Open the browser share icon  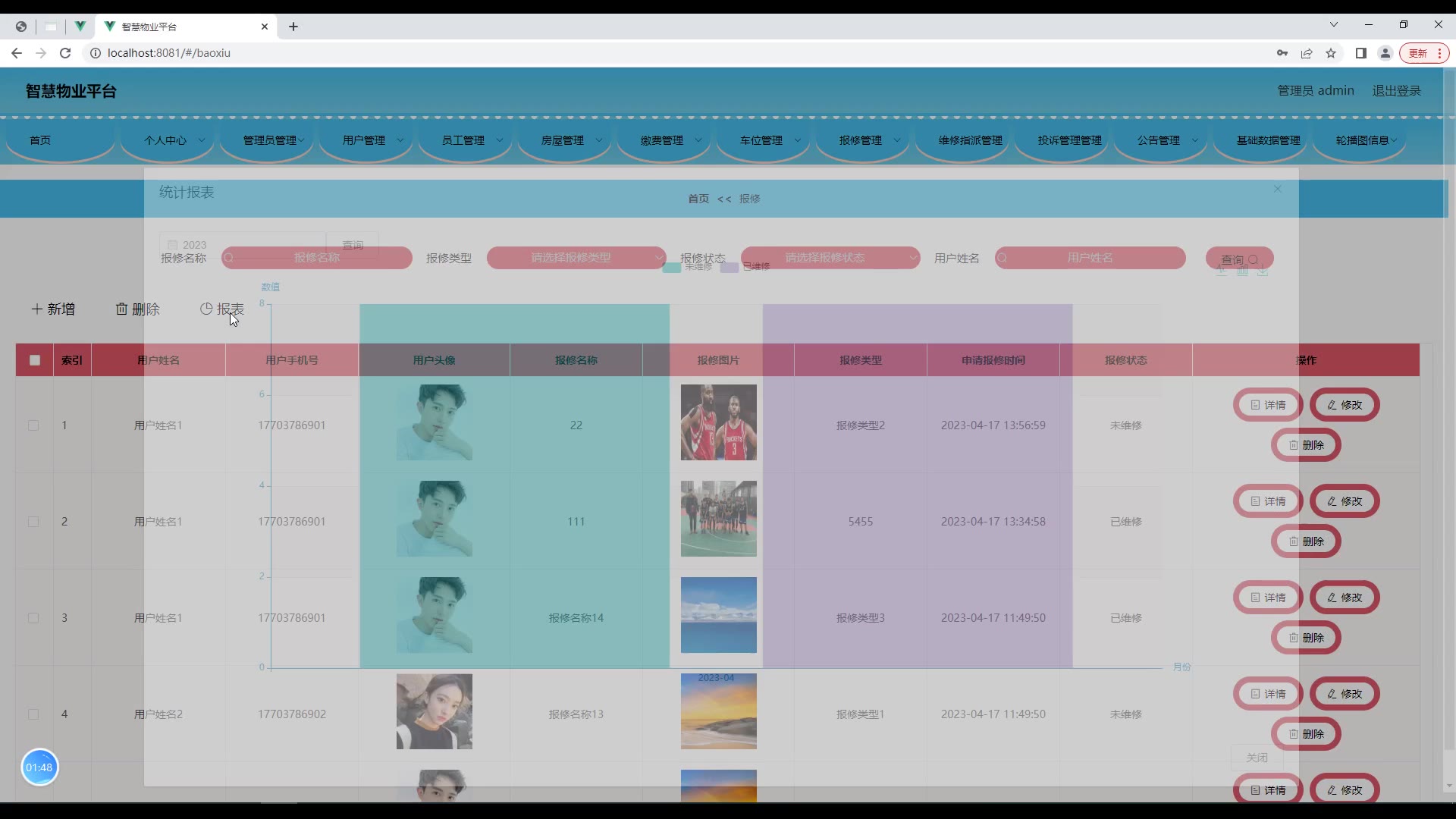[1307, 53]
